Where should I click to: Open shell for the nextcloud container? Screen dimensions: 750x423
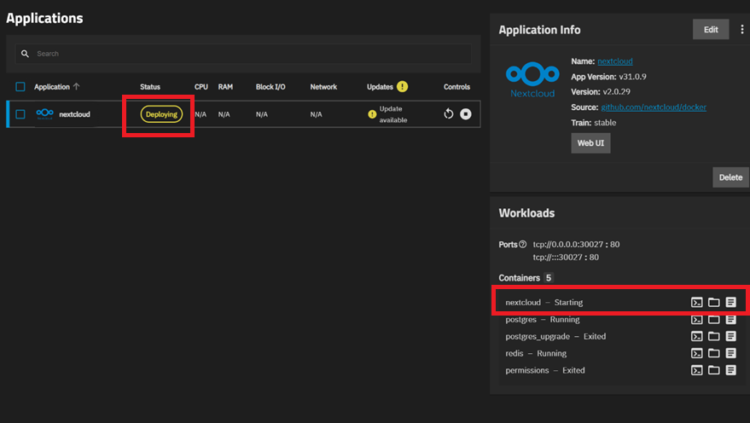click(x=697, y=302)
